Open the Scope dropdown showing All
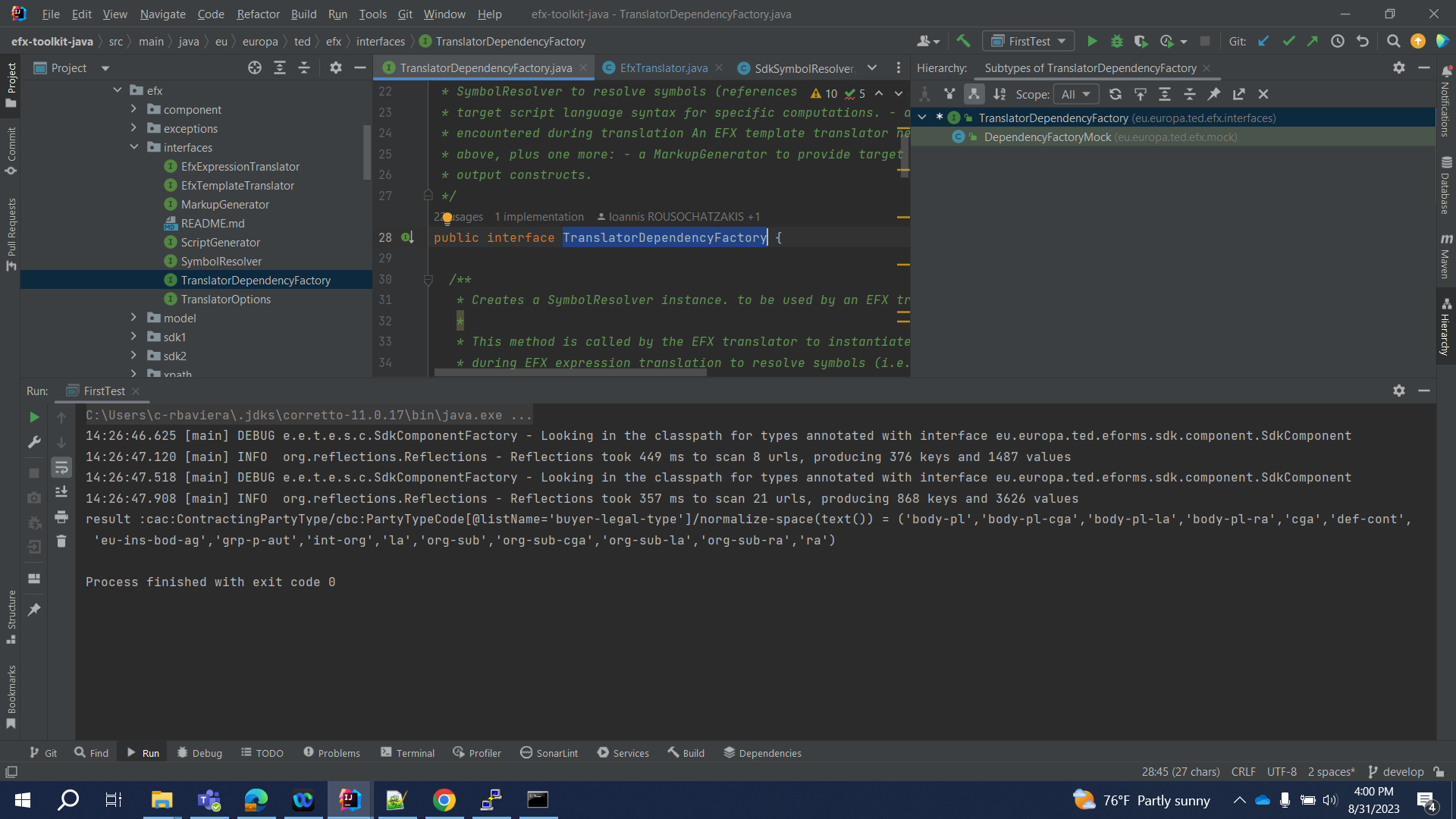This screenshot has width=1456, height=819. (1076, 94)
